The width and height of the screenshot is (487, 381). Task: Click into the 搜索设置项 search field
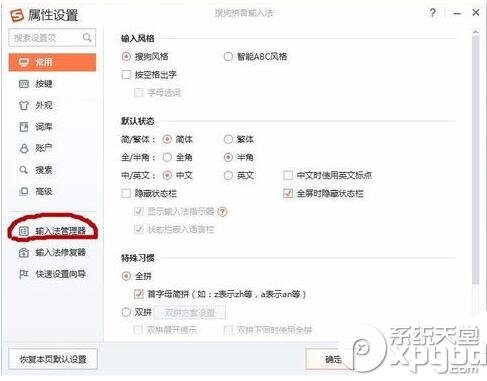[52, 38]
